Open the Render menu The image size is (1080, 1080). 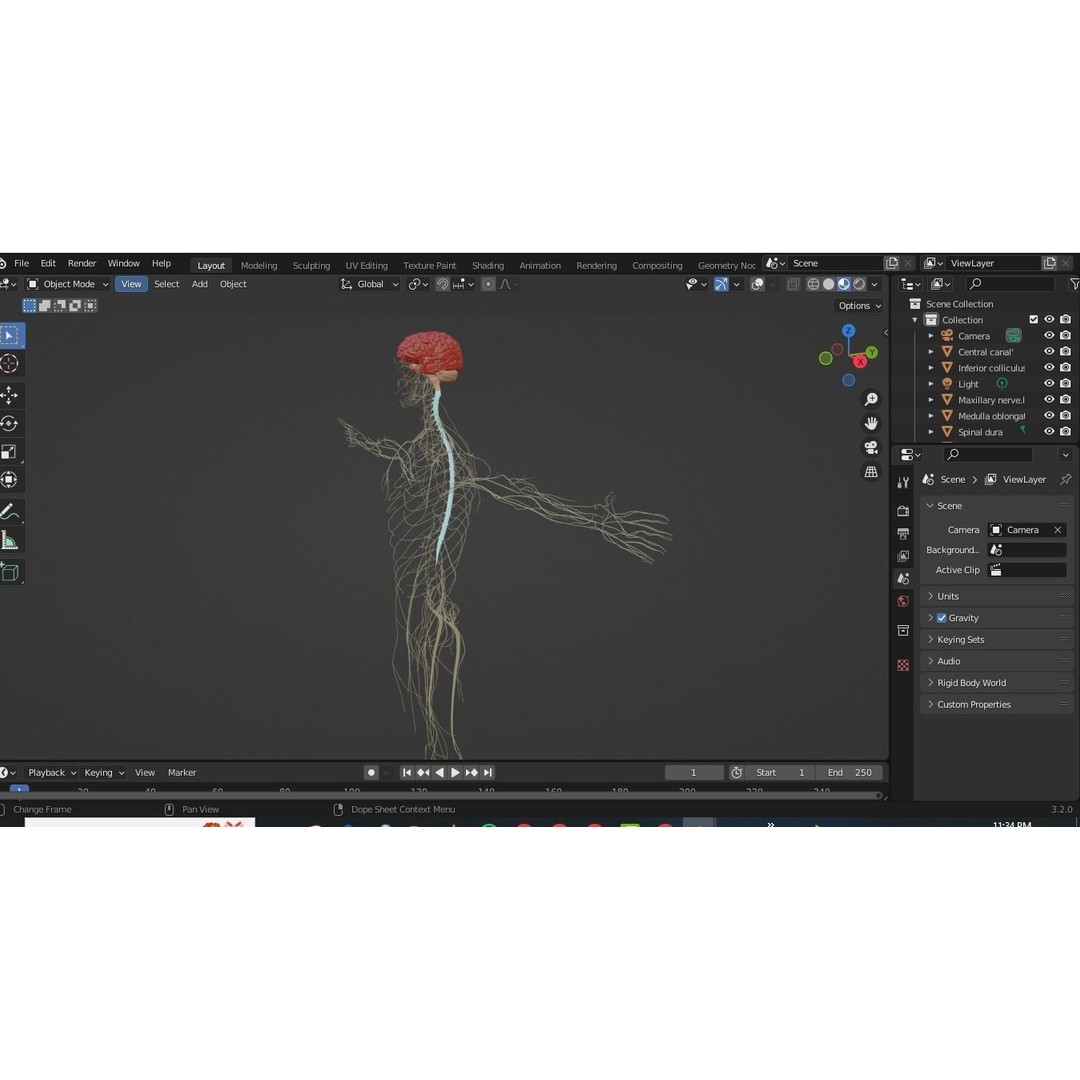[81, 263]
